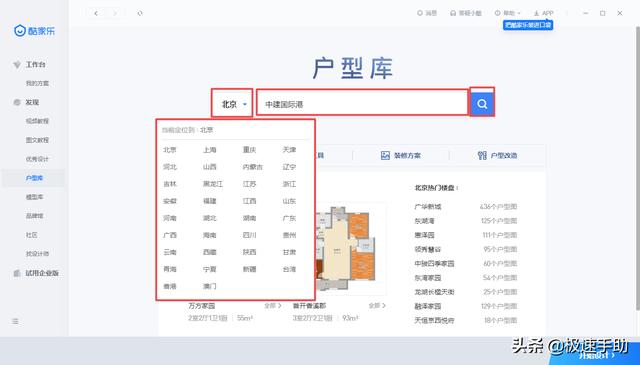Open 优秀设计 in sidebar

coord(37,159)
